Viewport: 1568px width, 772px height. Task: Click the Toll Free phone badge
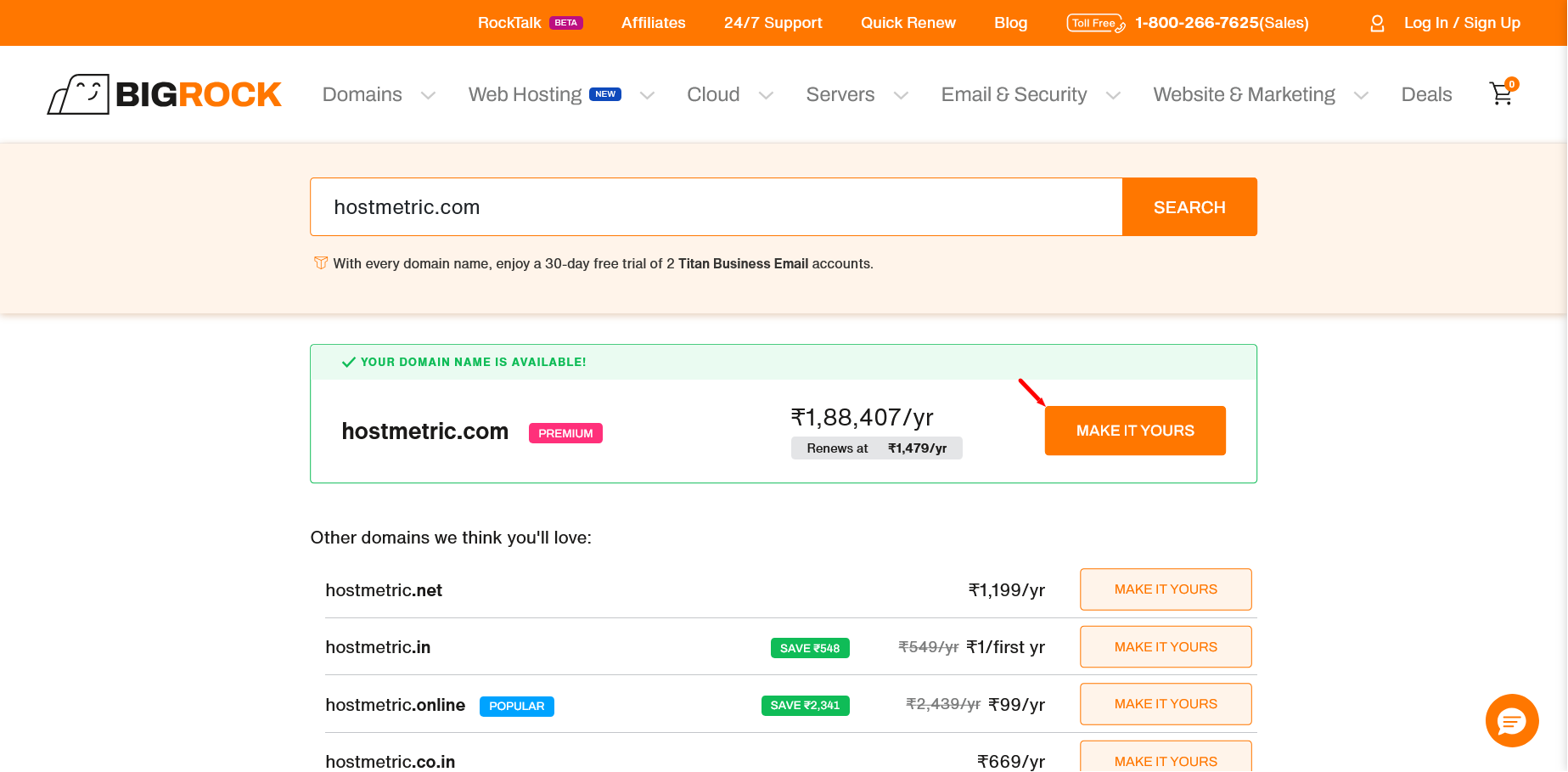[x=1095, y=23]
